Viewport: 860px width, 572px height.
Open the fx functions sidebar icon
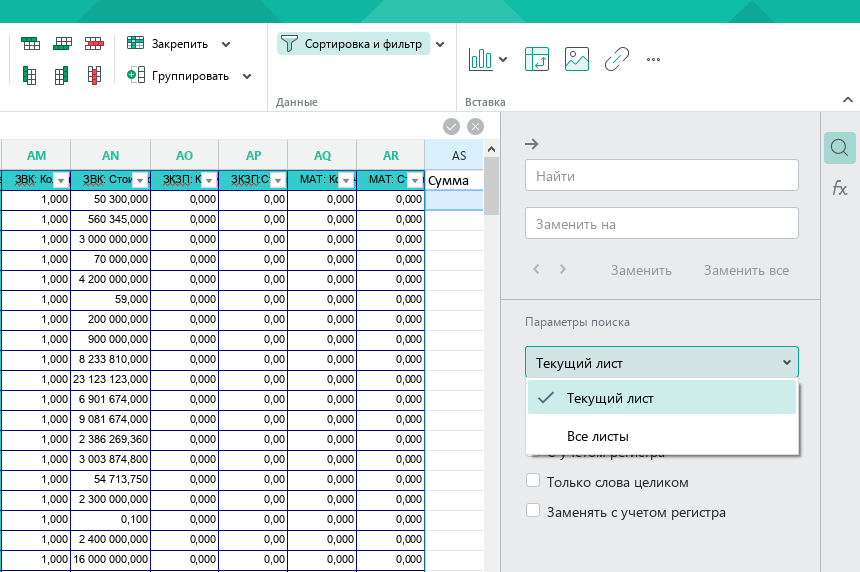[x=840, y=189]
